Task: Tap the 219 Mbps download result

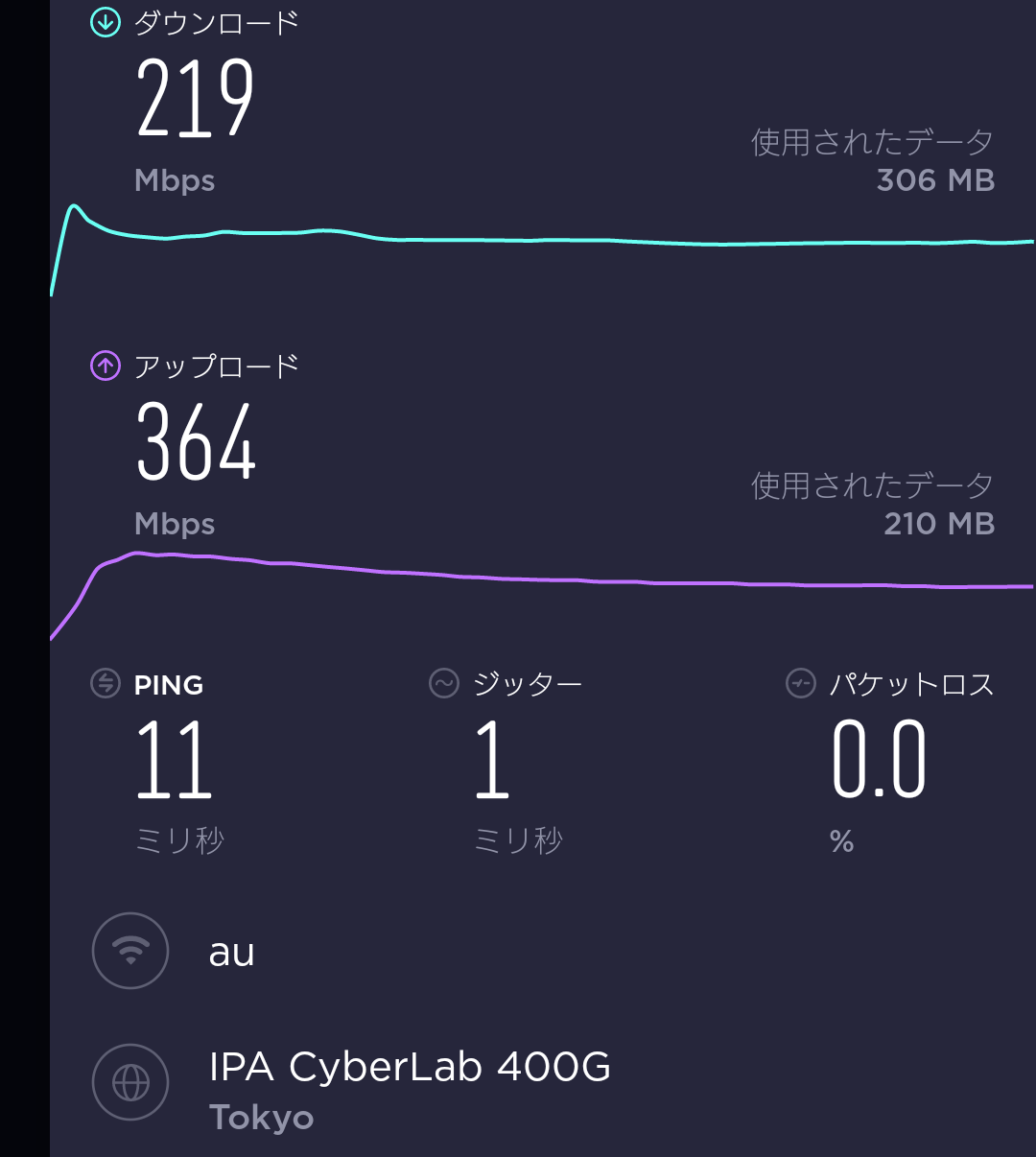Action: (195, 98)
